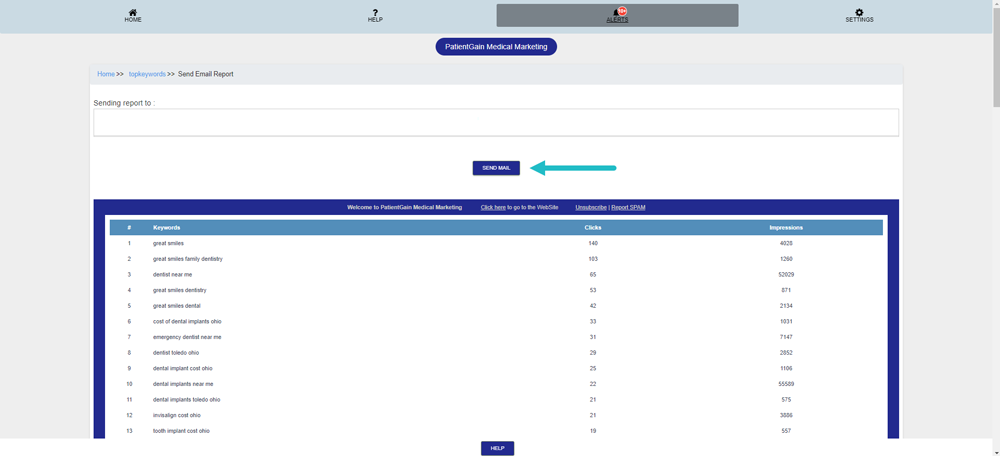Click the Unsubscribe link

click(x=591, y=208)
